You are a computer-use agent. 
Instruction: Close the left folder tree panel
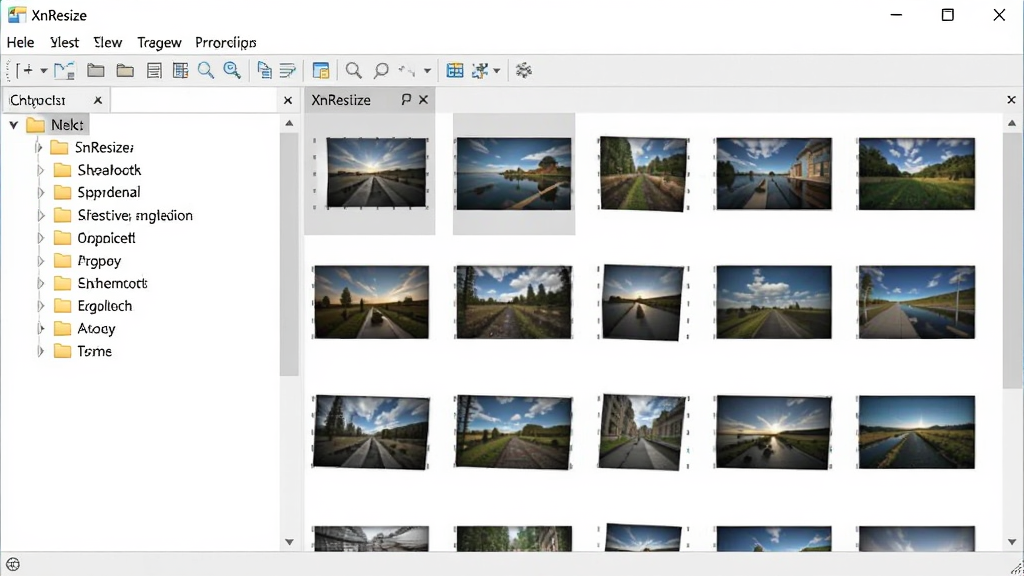[288, 100]
